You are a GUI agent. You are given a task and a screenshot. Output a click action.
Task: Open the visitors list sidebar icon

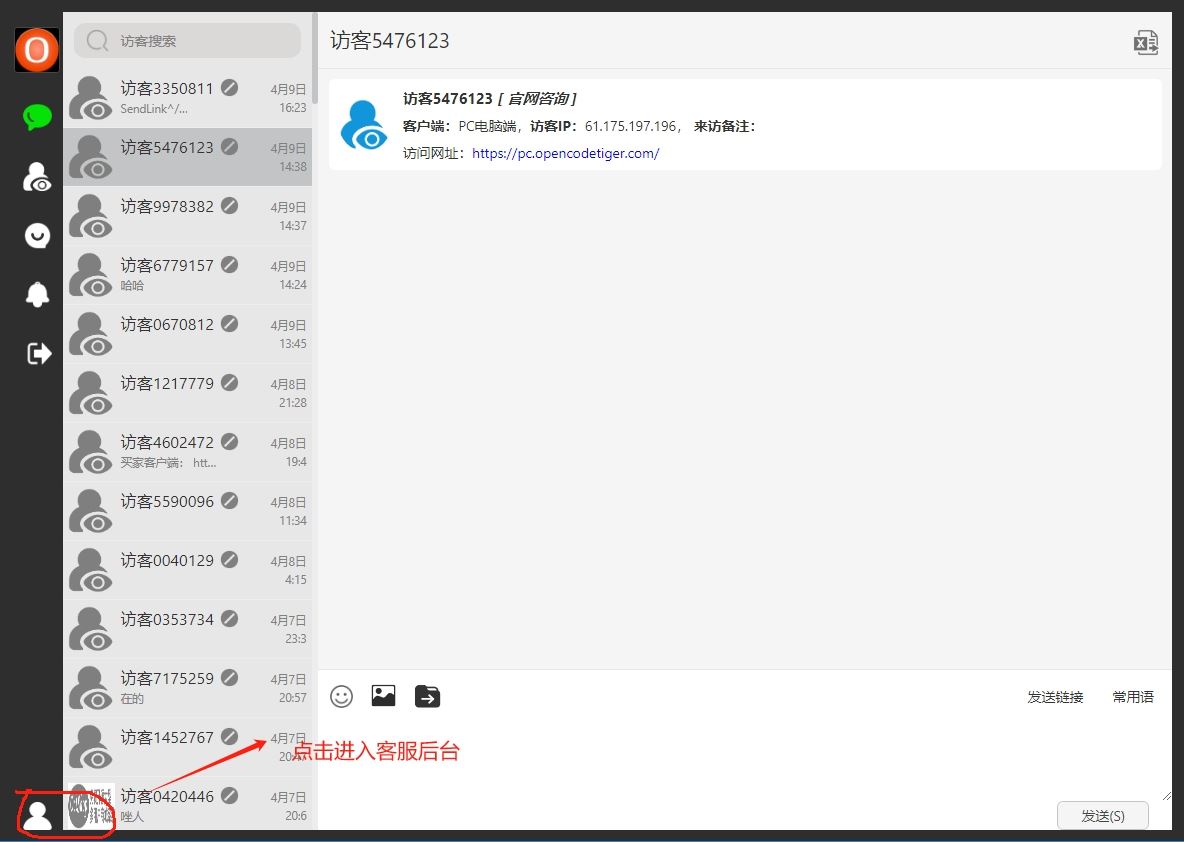[x=37, y=178]
